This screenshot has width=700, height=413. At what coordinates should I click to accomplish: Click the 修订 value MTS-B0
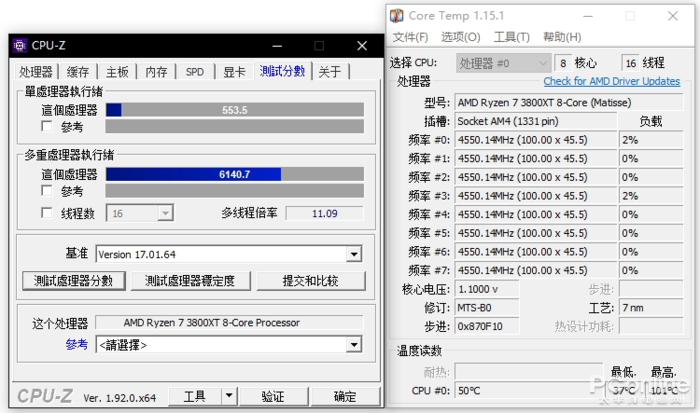[x=487, y=308]
